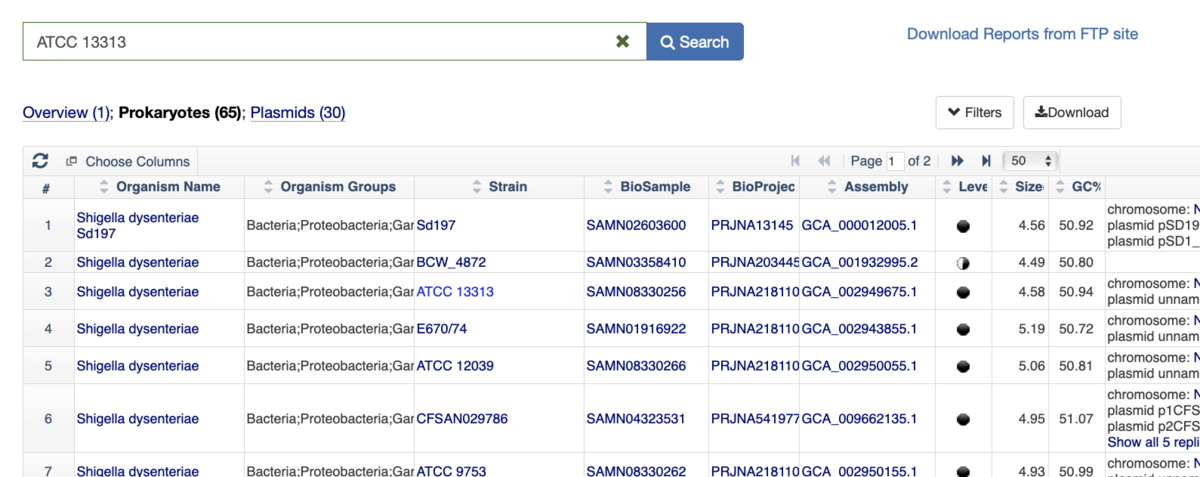Image resolution: width=1200 pixels, height=477 pixels.
Task: Select GC% value 50.94
Action: [1076, 292]
